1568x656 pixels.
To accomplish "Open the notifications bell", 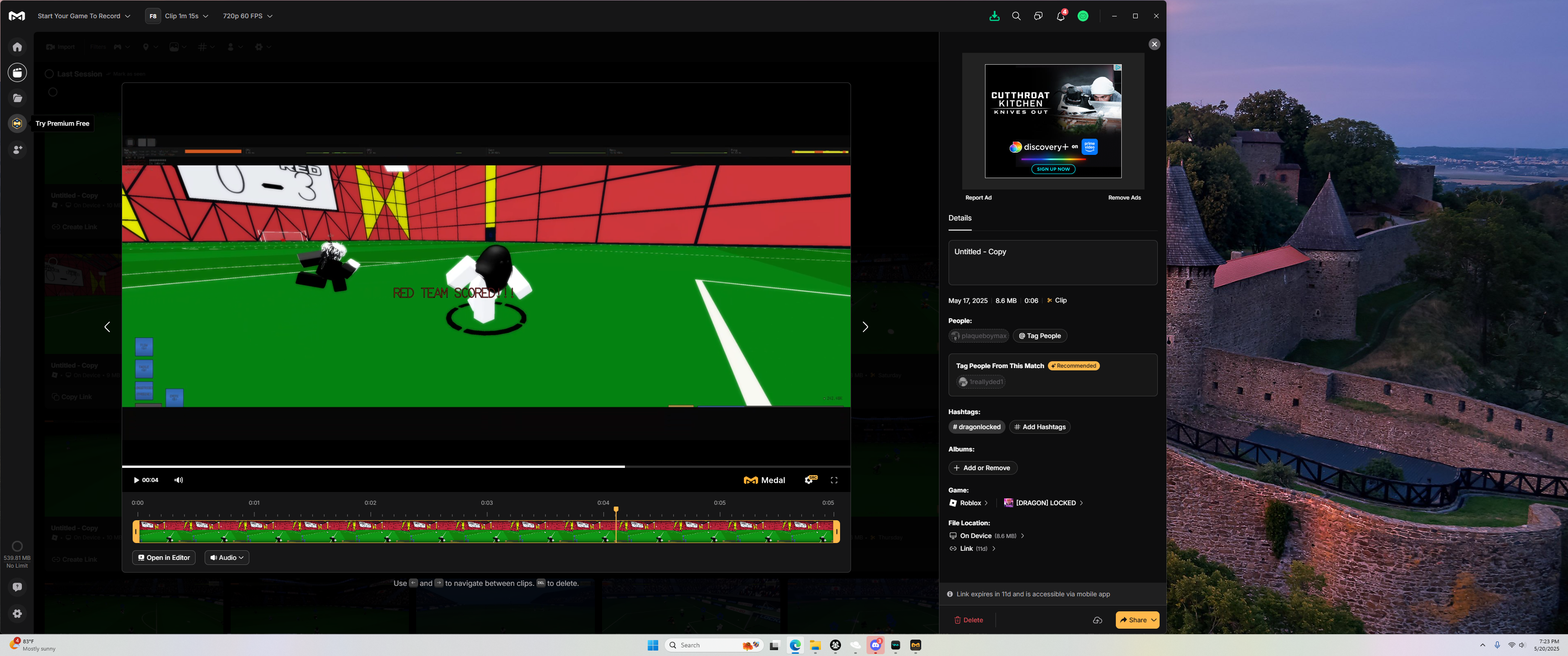I will coord(1061,16).
